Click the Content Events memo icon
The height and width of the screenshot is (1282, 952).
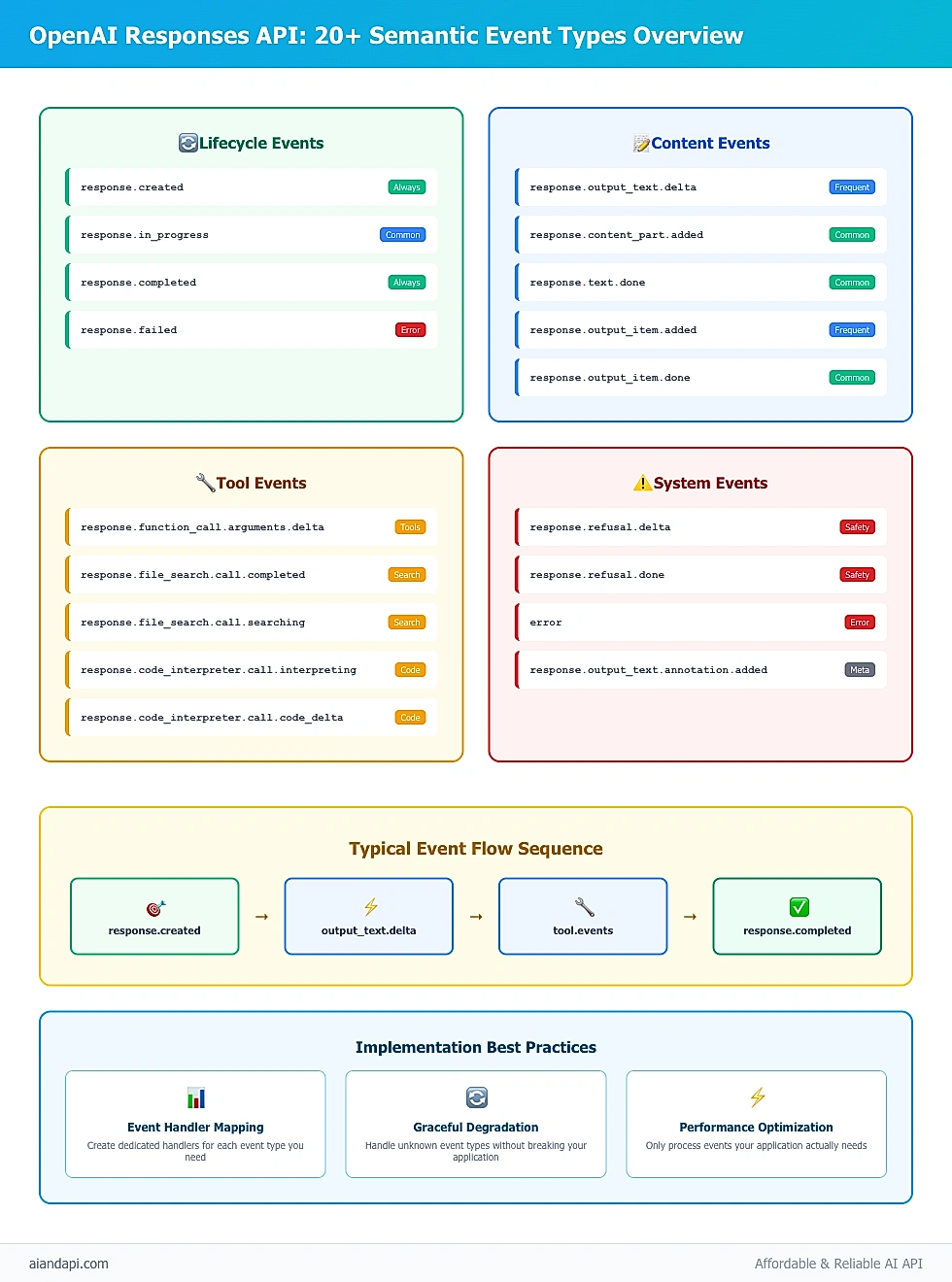[x=642, y=143]
